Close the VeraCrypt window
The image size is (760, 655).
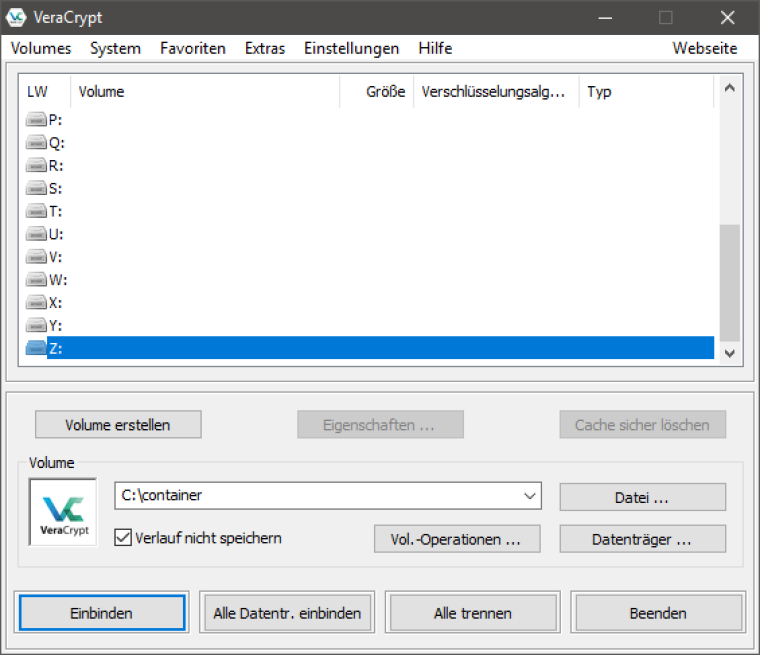pos(728,18)
